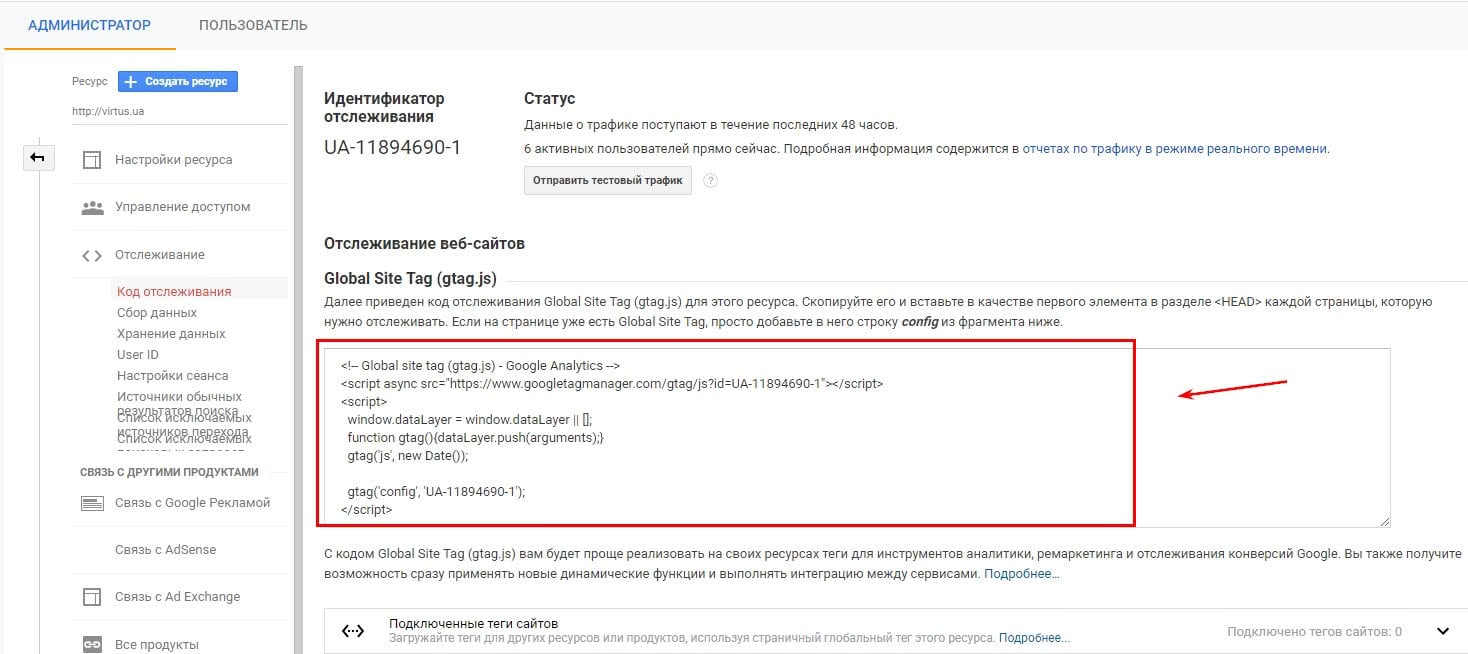The height and width of the screenshot is (654, 1468).
Task: Click the help question mark icon
Action: (711, 181)
